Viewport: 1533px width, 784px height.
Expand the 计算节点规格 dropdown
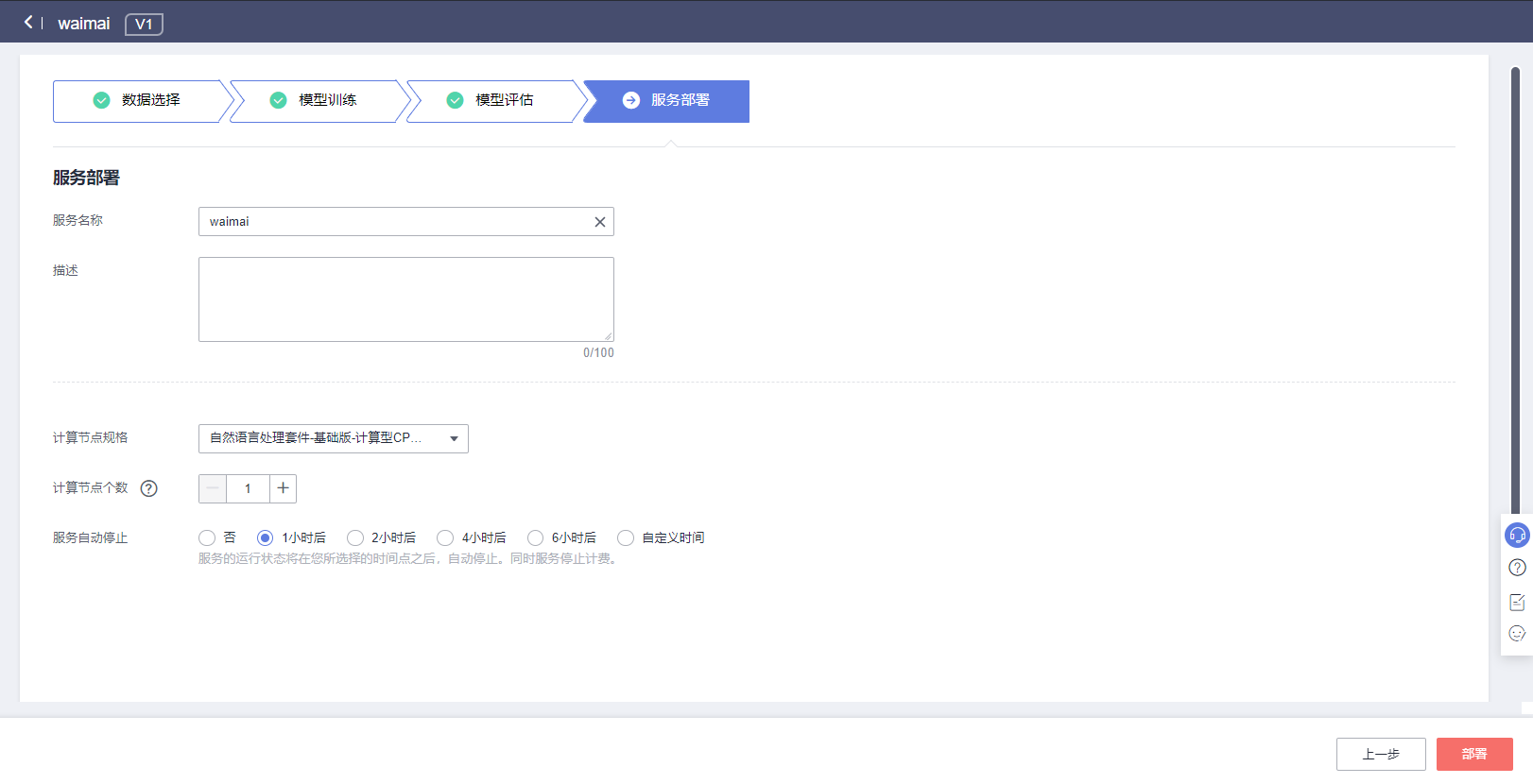tap(333, 438)
